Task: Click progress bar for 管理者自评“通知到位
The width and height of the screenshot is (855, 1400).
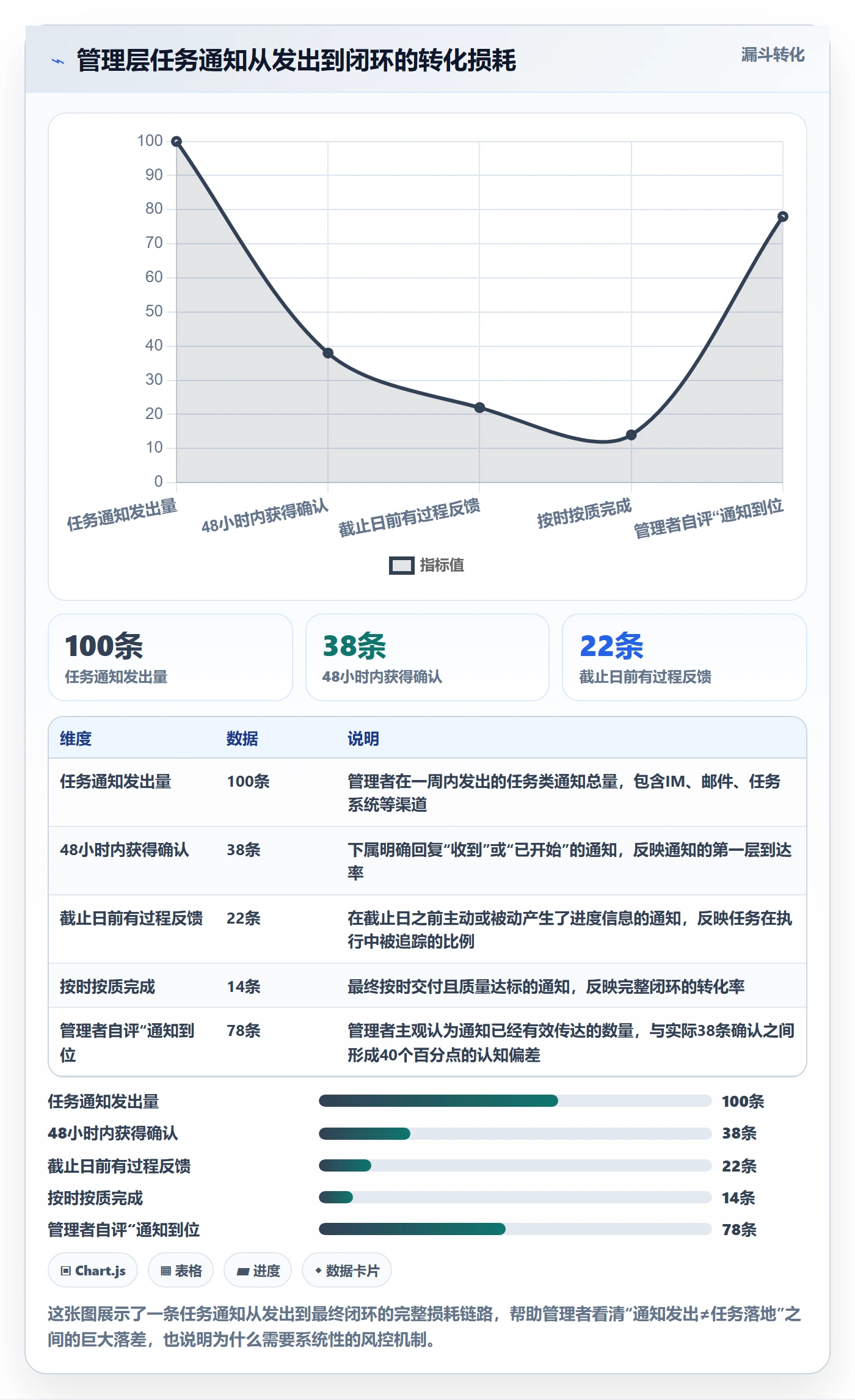Action: (515, 1229)
